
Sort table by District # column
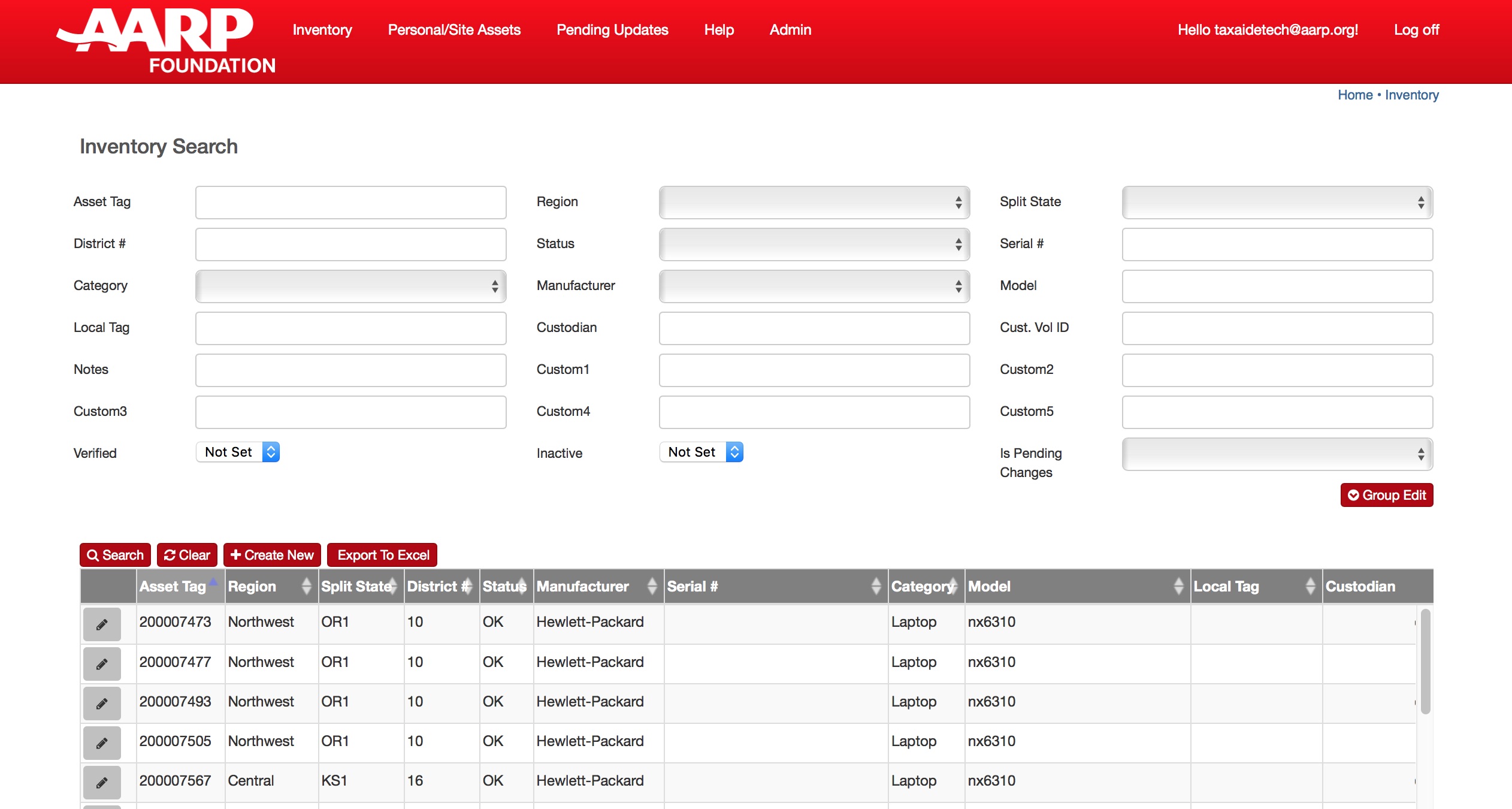click(x=441, y=586)
